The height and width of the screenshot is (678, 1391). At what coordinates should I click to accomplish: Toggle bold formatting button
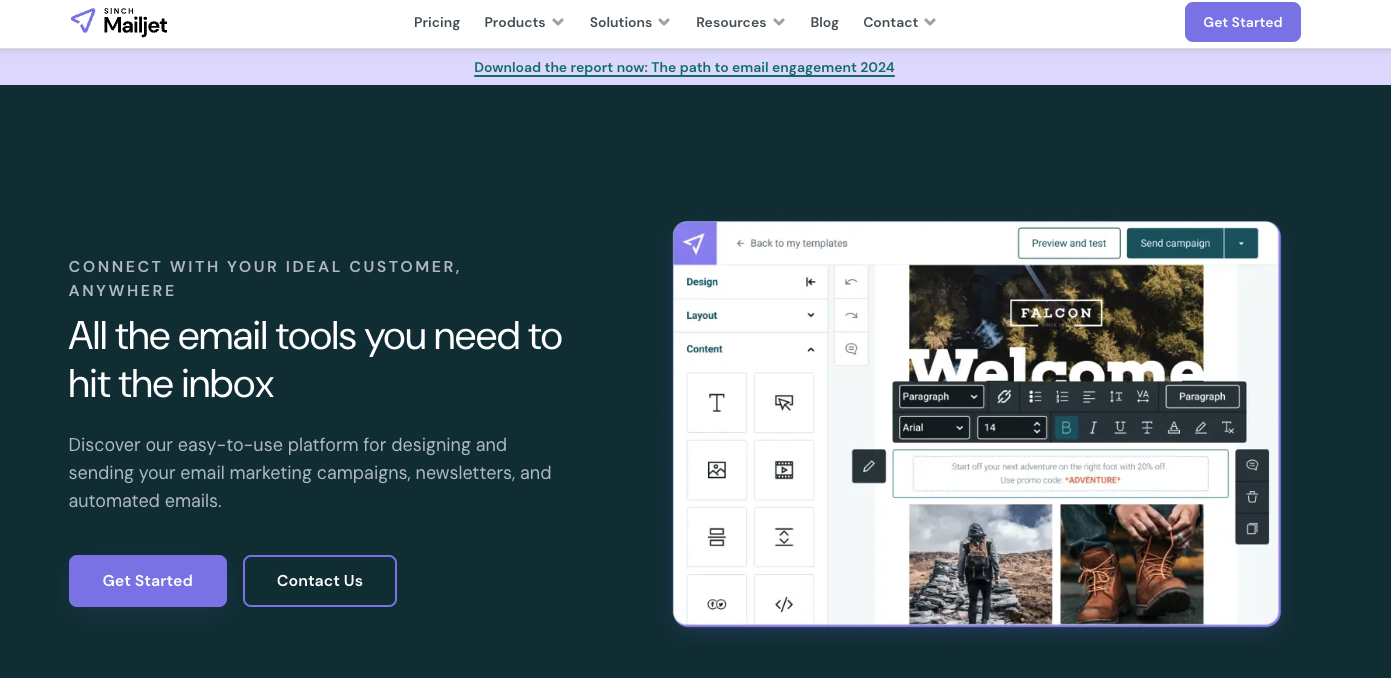(x=1066, y=428)
